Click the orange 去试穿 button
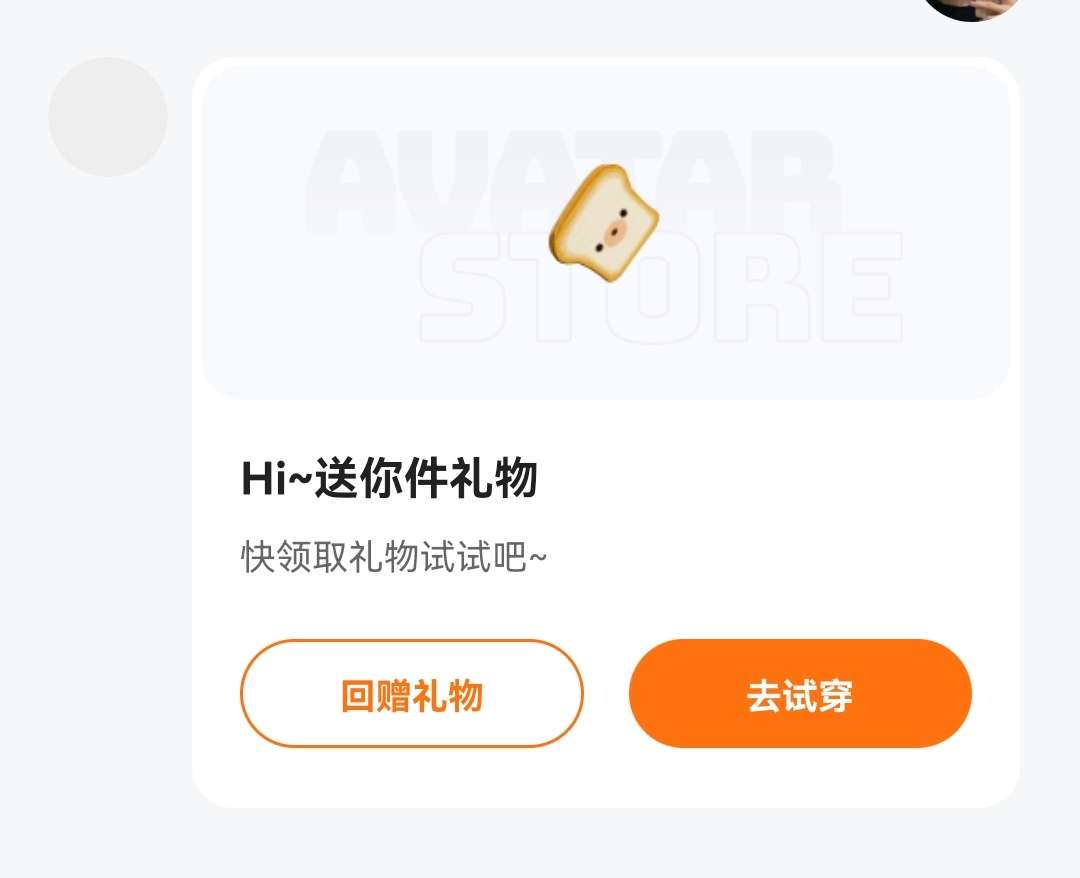Image resolution: width=1080 pixels, height=878 pixels. (x=800, y=693)
